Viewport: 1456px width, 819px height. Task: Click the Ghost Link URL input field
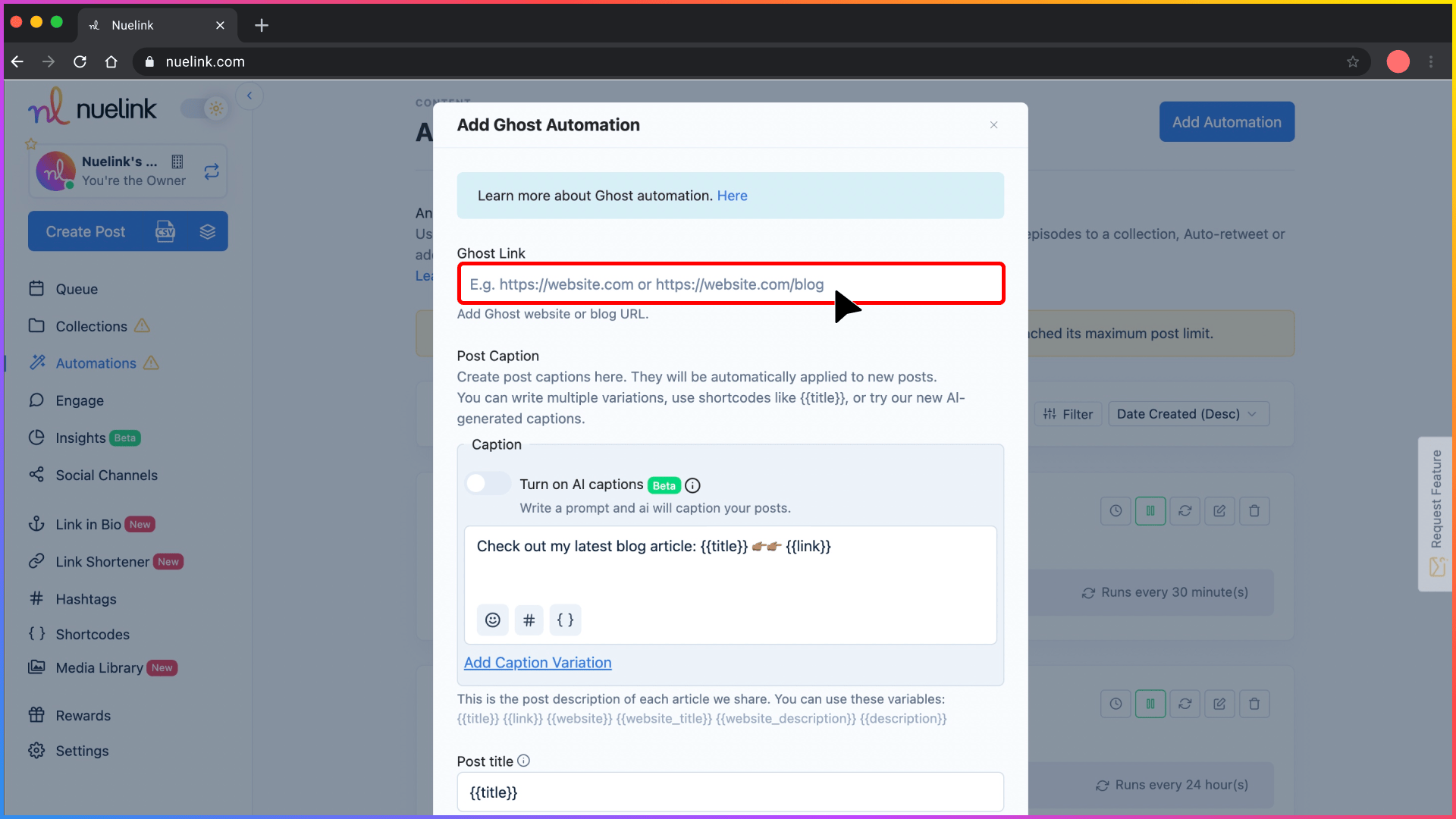pos(731,284)
